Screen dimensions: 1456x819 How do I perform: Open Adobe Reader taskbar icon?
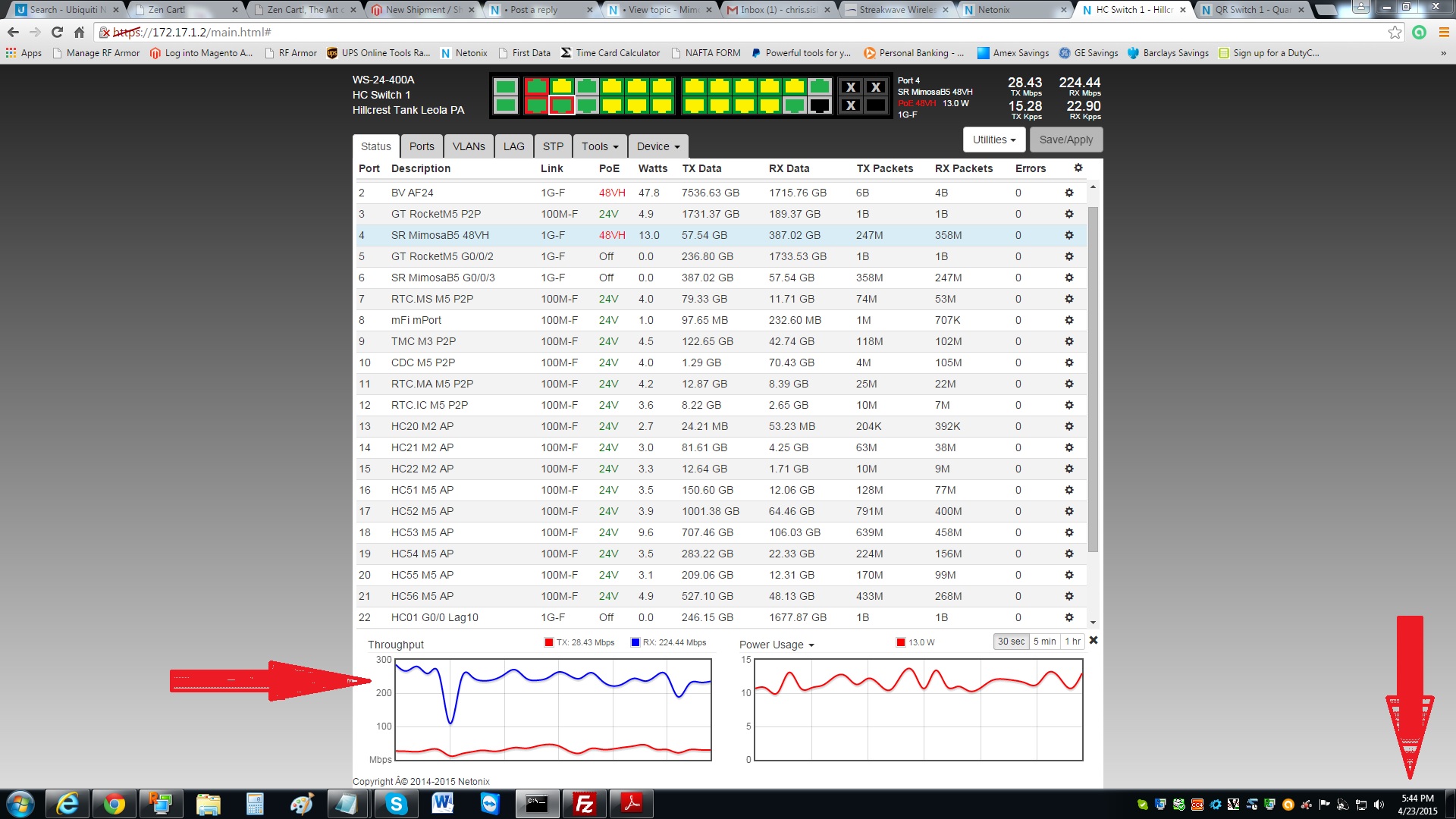(x=631, y=803)
